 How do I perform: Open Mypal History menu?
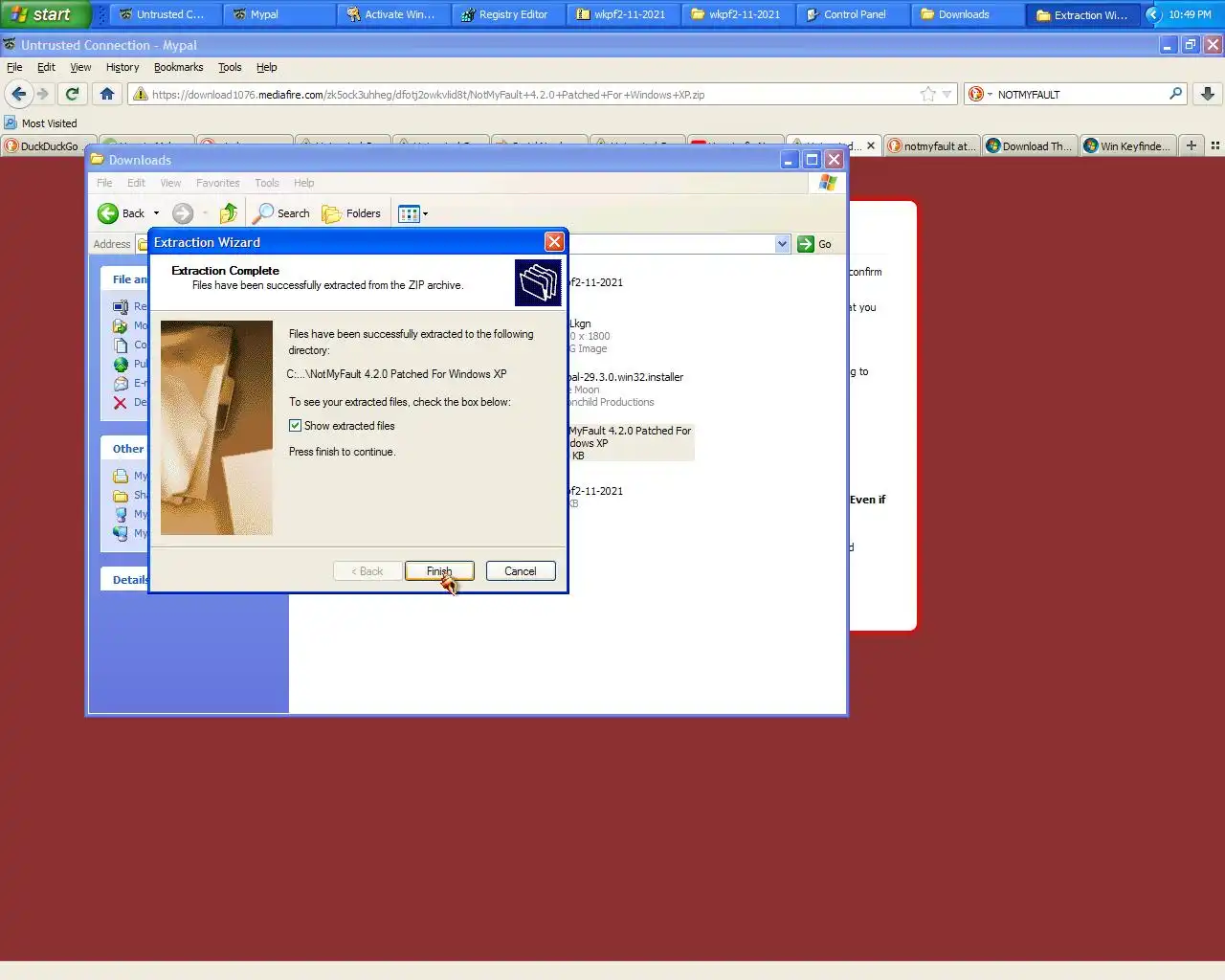click(122, 67)
